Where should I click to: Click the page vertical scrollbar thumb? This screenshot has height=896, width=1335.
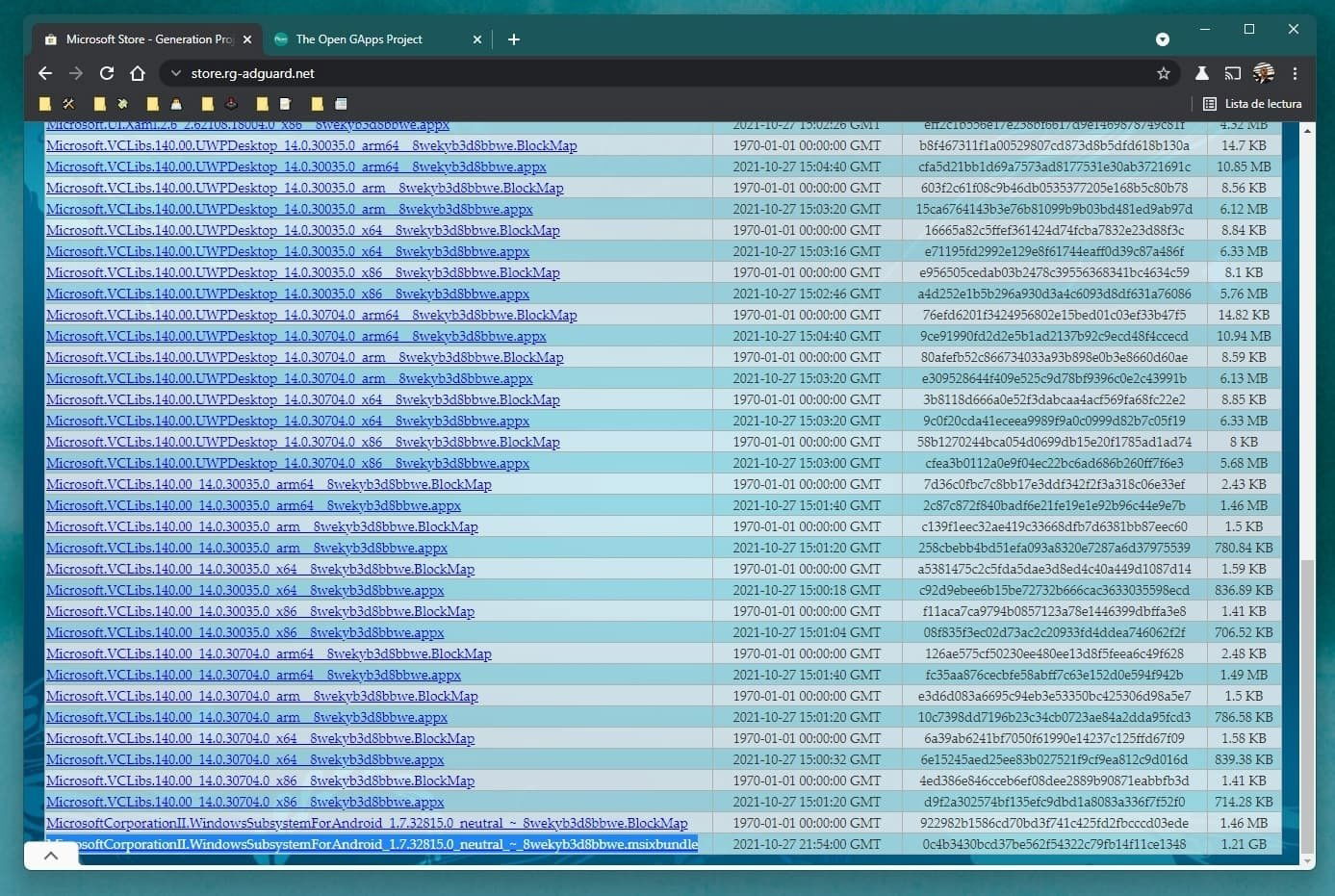[x=1307, y=704]
